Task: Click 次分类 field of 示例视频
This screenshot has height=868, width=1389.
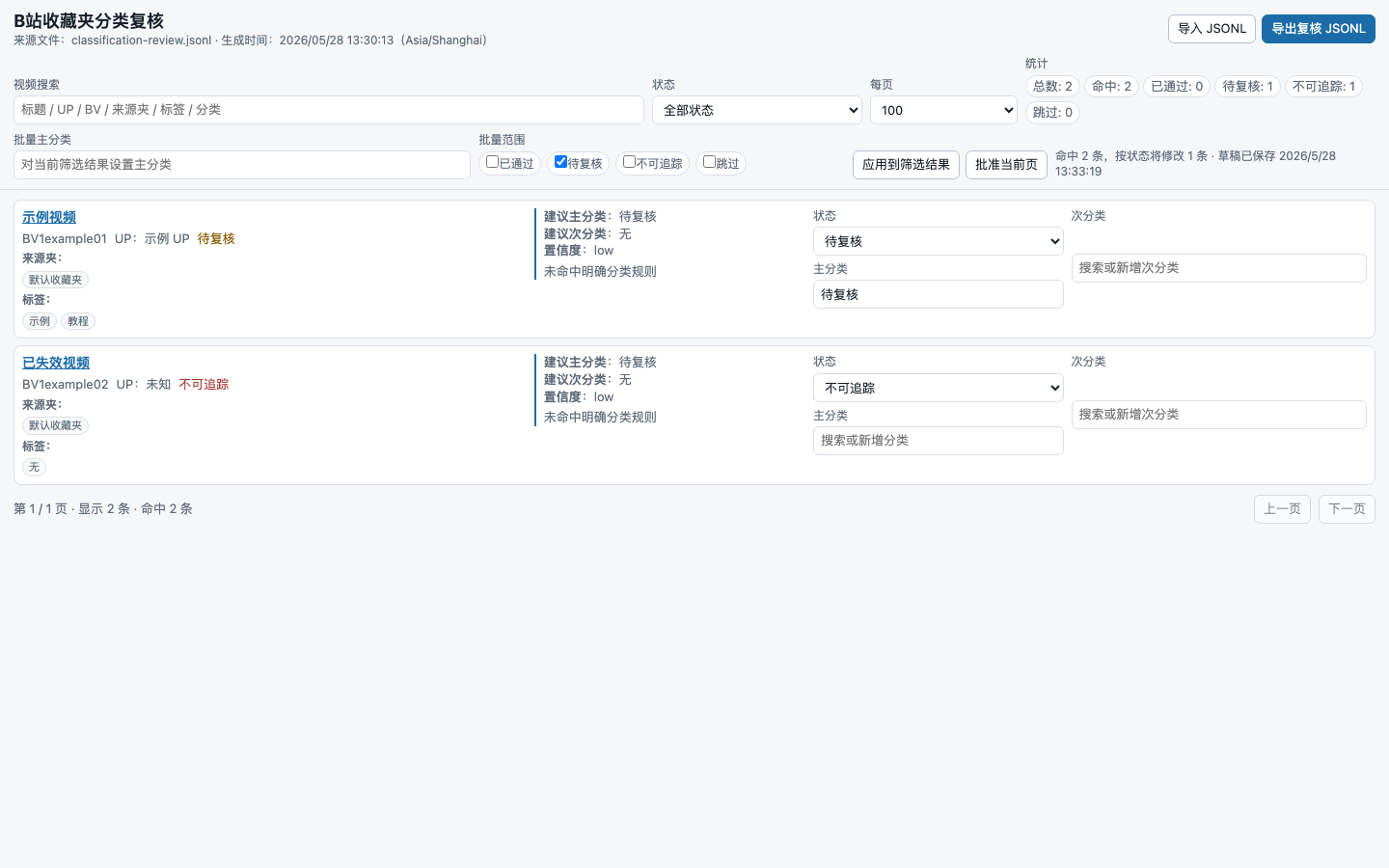Action: coord(1219,268)
